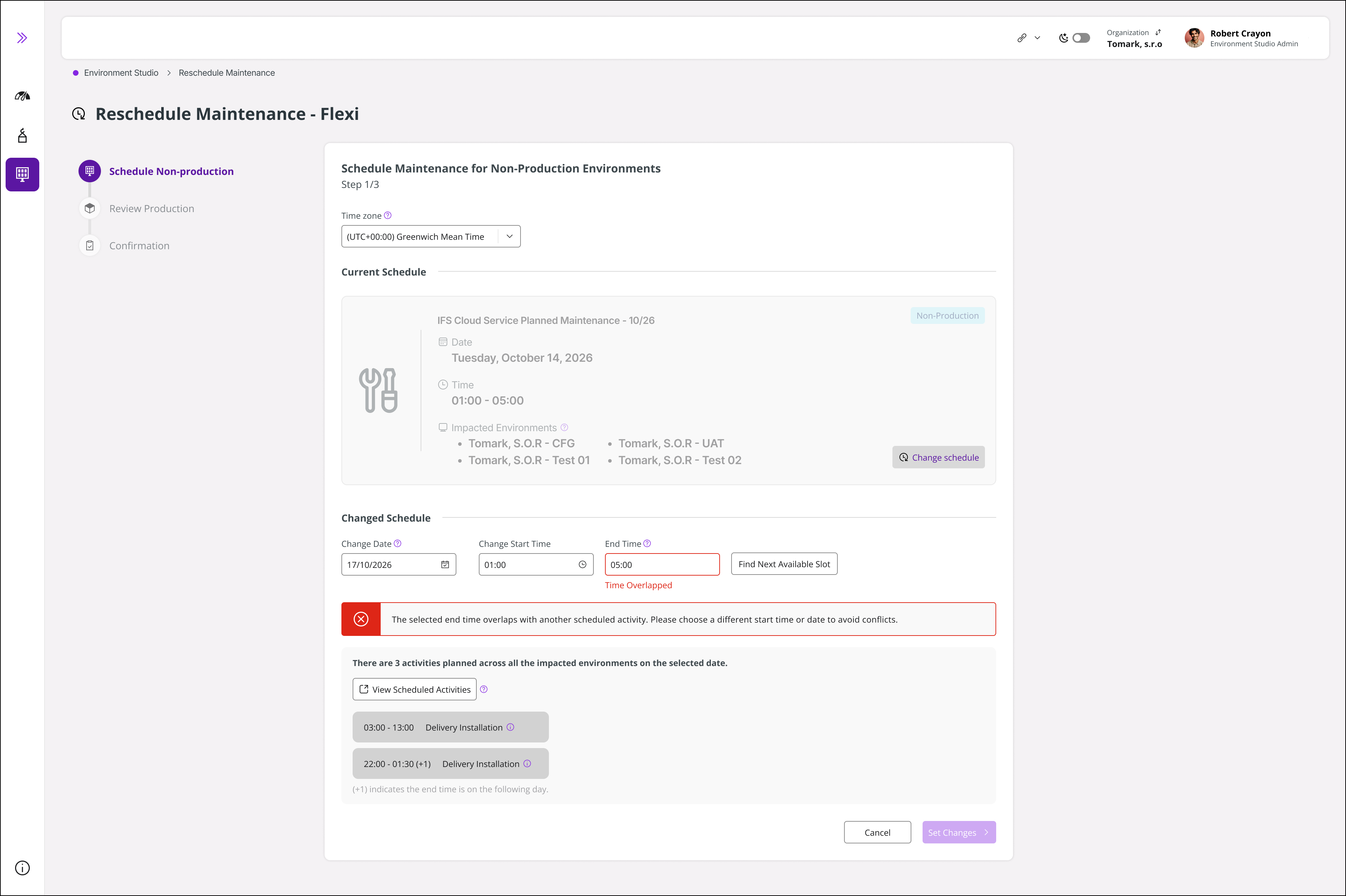1346x896 pixels.
Task: Click the Change Date input field
Action: point(399,565)
